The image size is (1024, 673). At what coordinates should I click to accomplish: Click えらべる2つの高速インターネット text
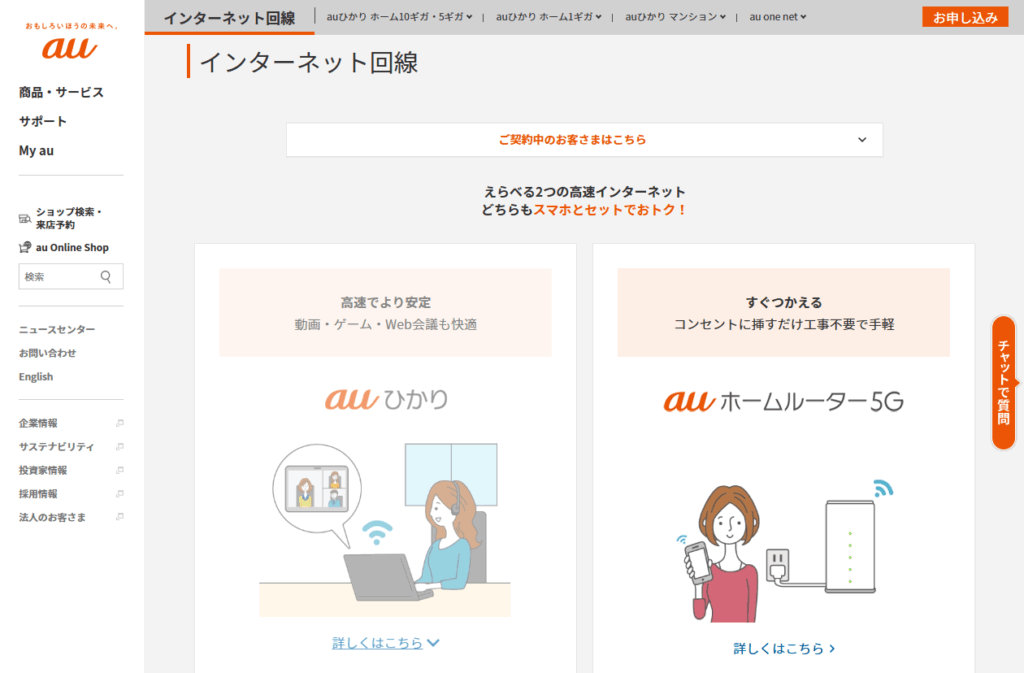click(584, 192)
